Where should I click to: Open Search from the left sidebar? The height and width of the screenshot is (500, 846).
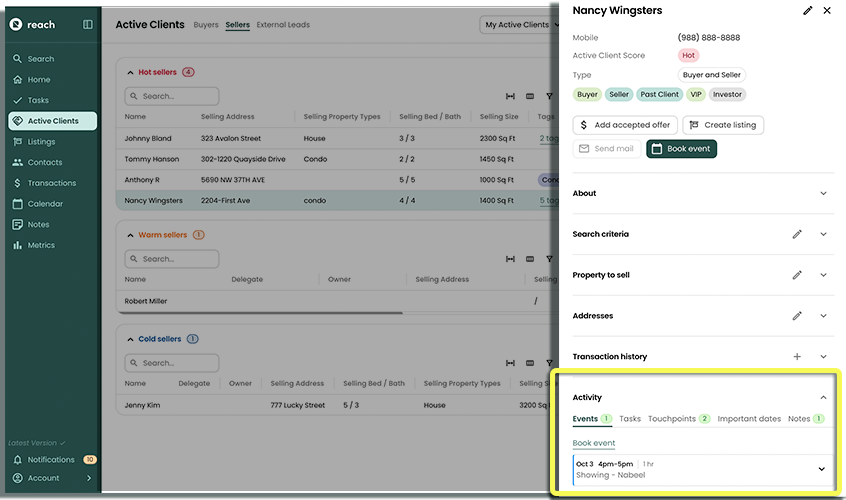(x=41, y=59)
